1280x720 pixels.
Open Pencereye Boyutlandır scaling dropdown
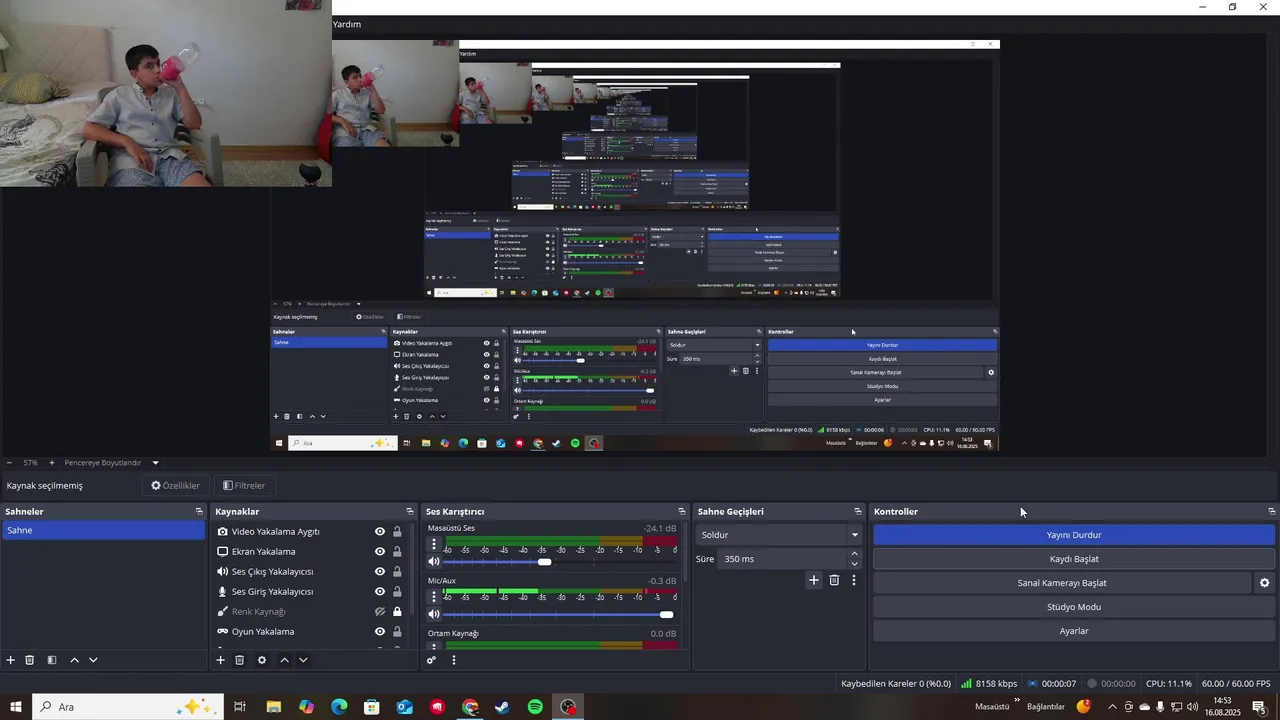111,463
